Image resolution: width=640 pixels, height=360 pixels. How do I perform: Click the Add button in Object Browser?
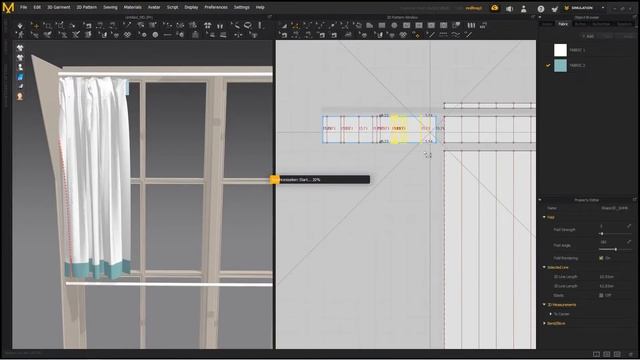click(588, 36)
